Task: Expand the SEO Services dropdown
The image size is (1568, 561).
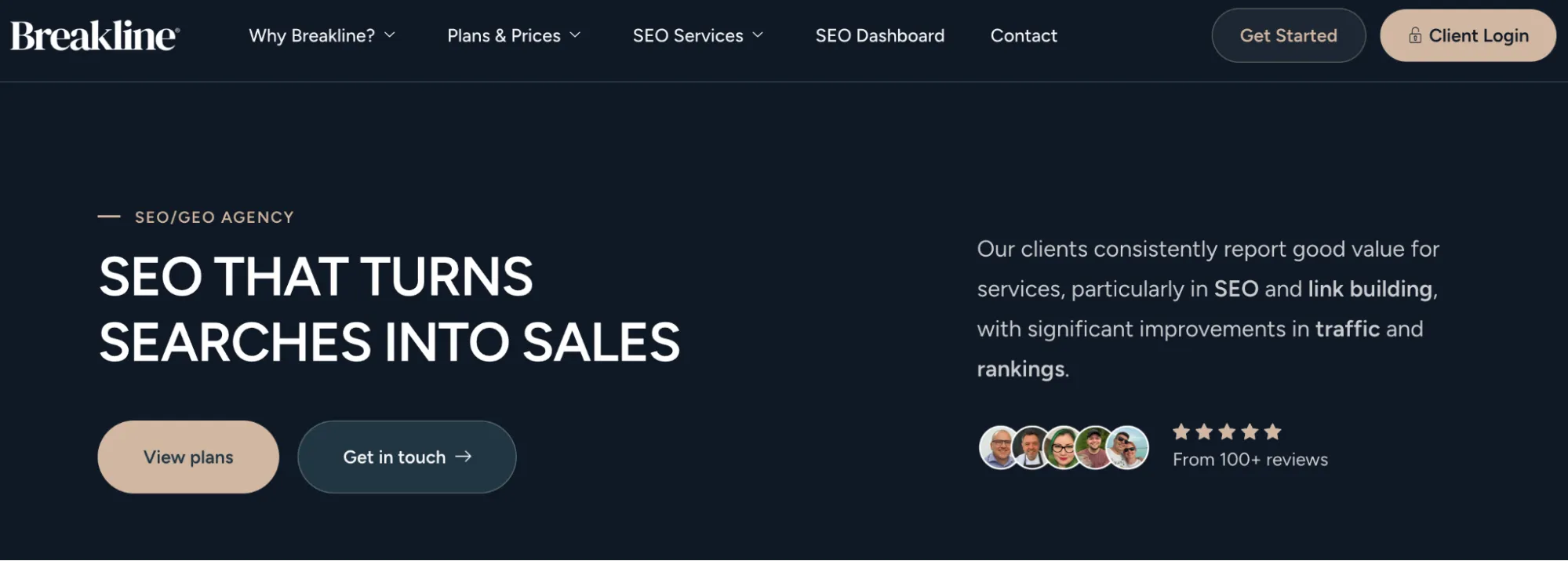Action: click(x=697, y=35)
